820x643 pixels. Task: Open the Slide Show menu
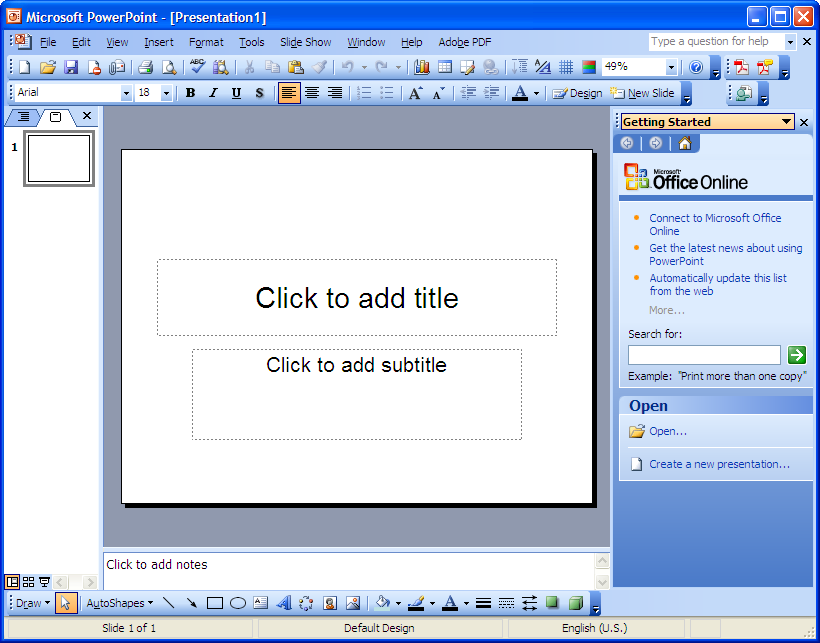tap(305, 42)
